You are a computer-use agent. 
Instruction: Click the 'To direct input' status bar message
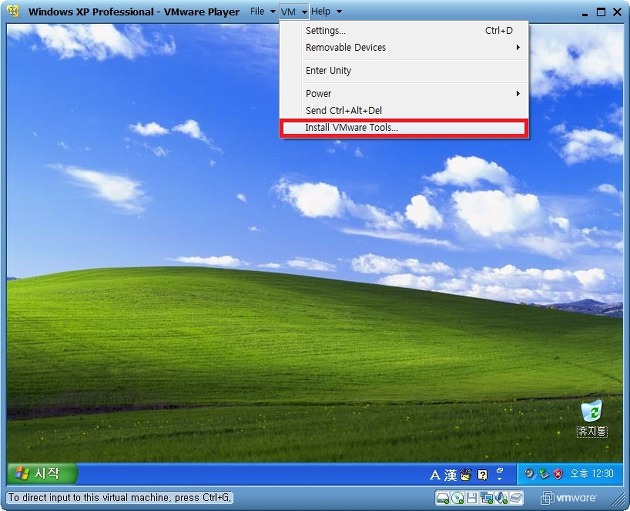click(120, 498)
